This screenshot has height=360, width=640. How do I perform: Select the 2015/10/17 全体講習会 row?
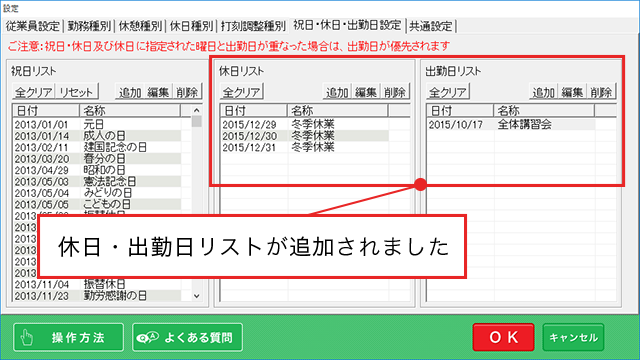pyautogui.click(x=511, y=124)
